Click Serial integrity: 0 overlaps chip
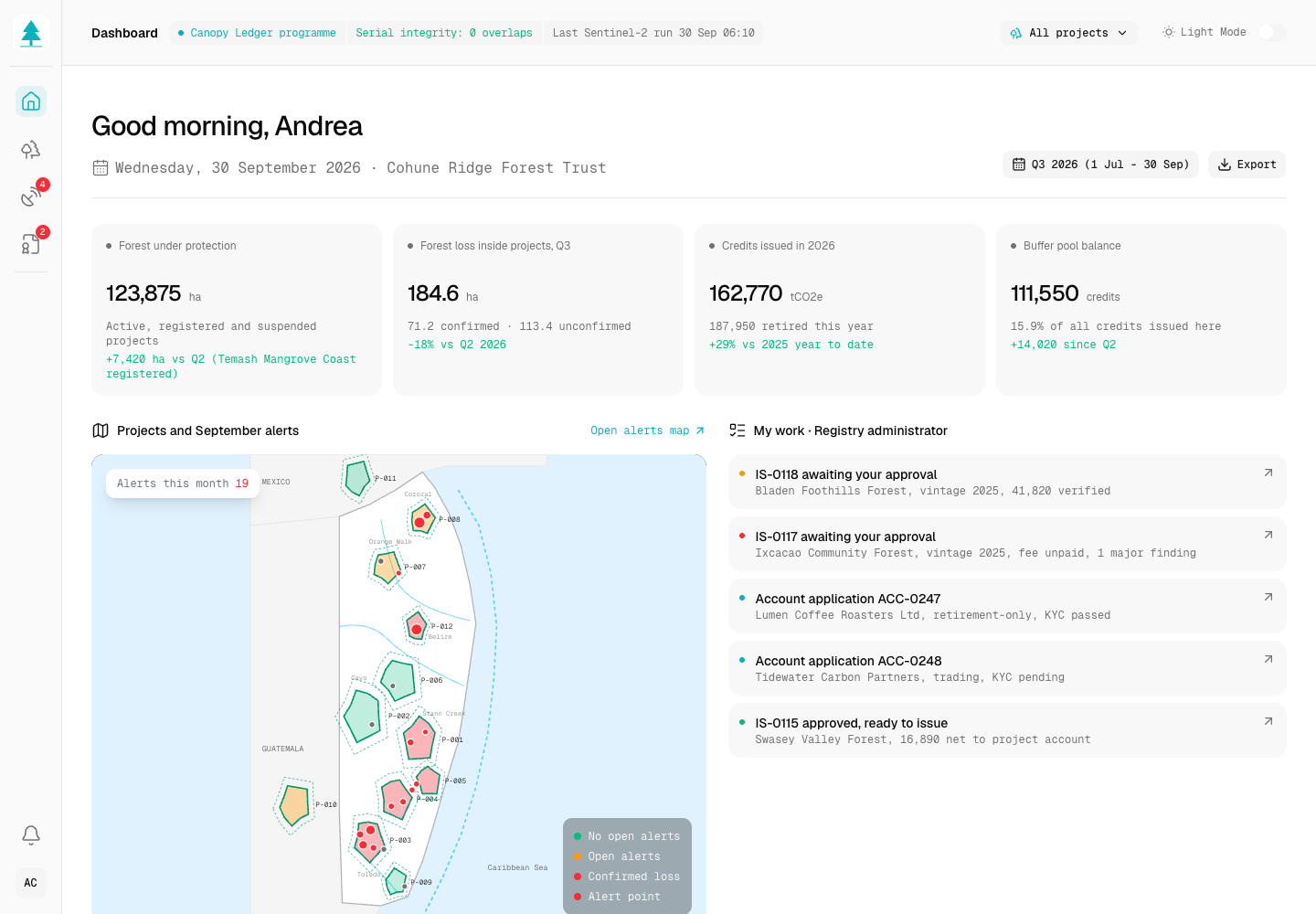Viewport: 1316px width, 914px height. pos(444,33)
